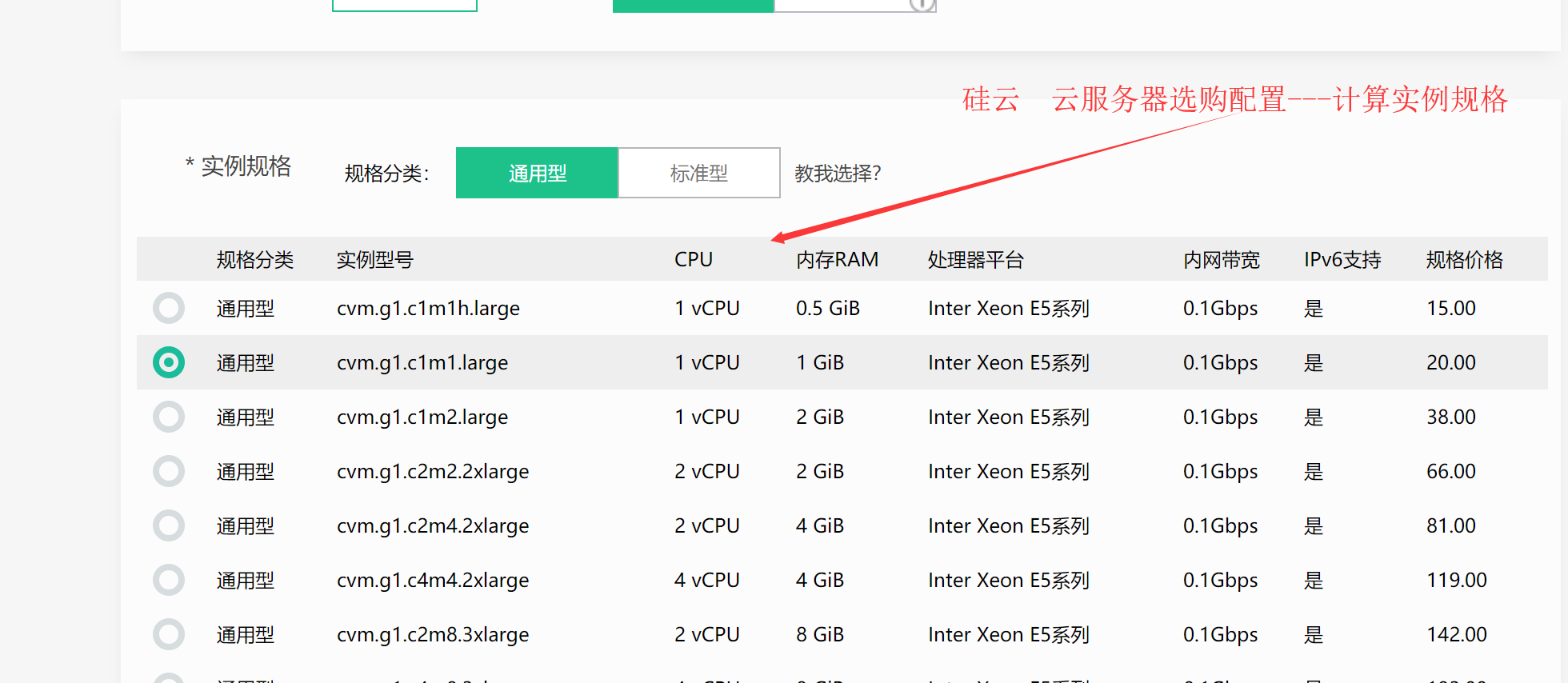Click the 内网带宽 column header
Image resolution: width=1568 pixels, height=683 pixels.
(x=1222, y=260)
